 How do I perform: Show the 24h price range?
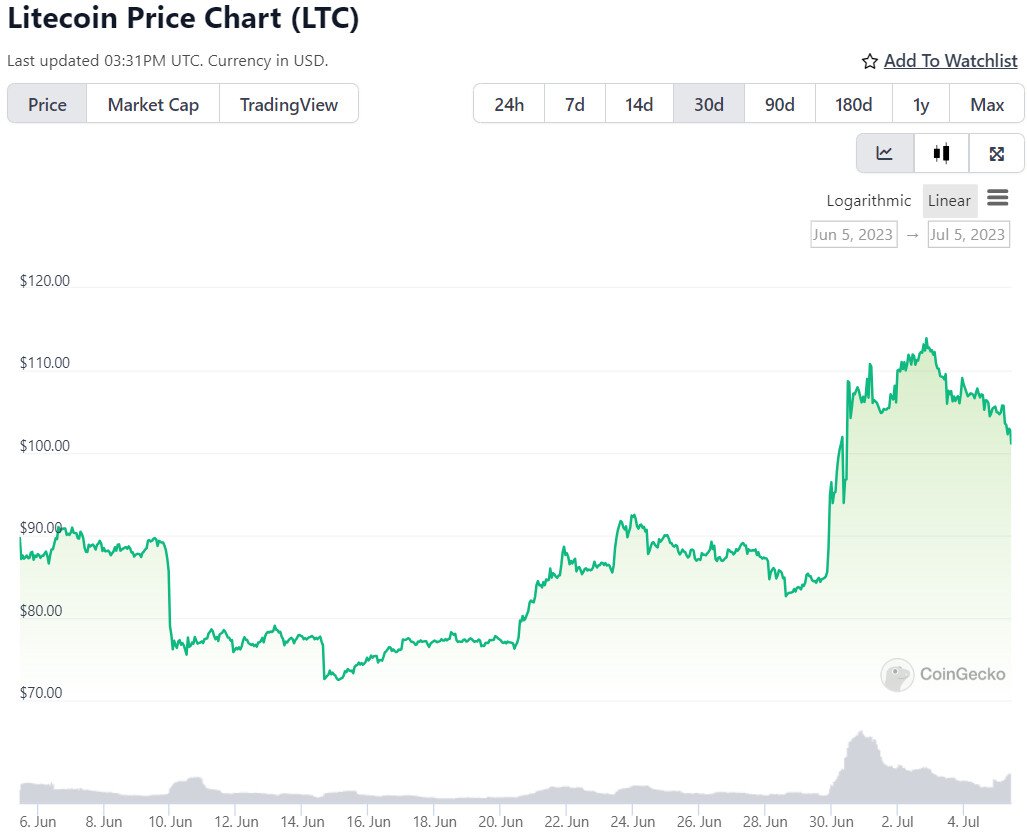[x=509, y=104]
